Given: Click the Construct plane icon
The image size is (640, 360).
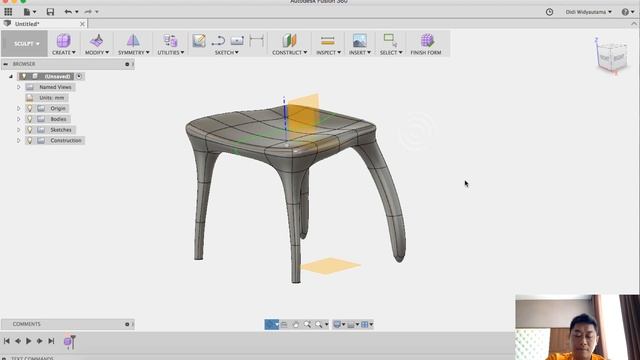Looking at the screenshot, I should point(289,41).
